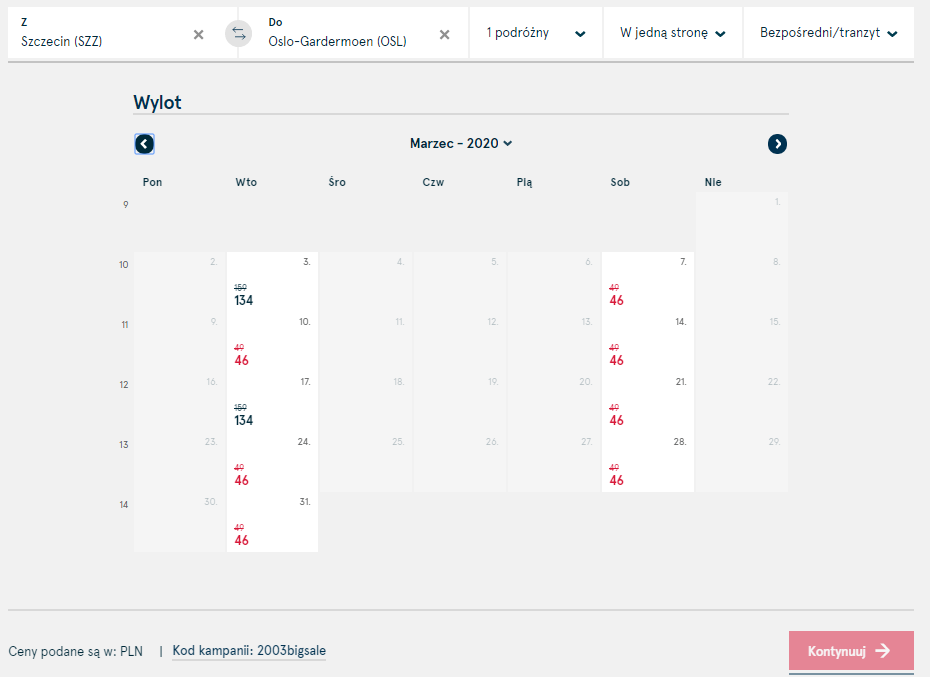Image resolution: width=930 pixels, height=677 pixels.
Task: Click the Czw weekday column header
Action: 433,182
